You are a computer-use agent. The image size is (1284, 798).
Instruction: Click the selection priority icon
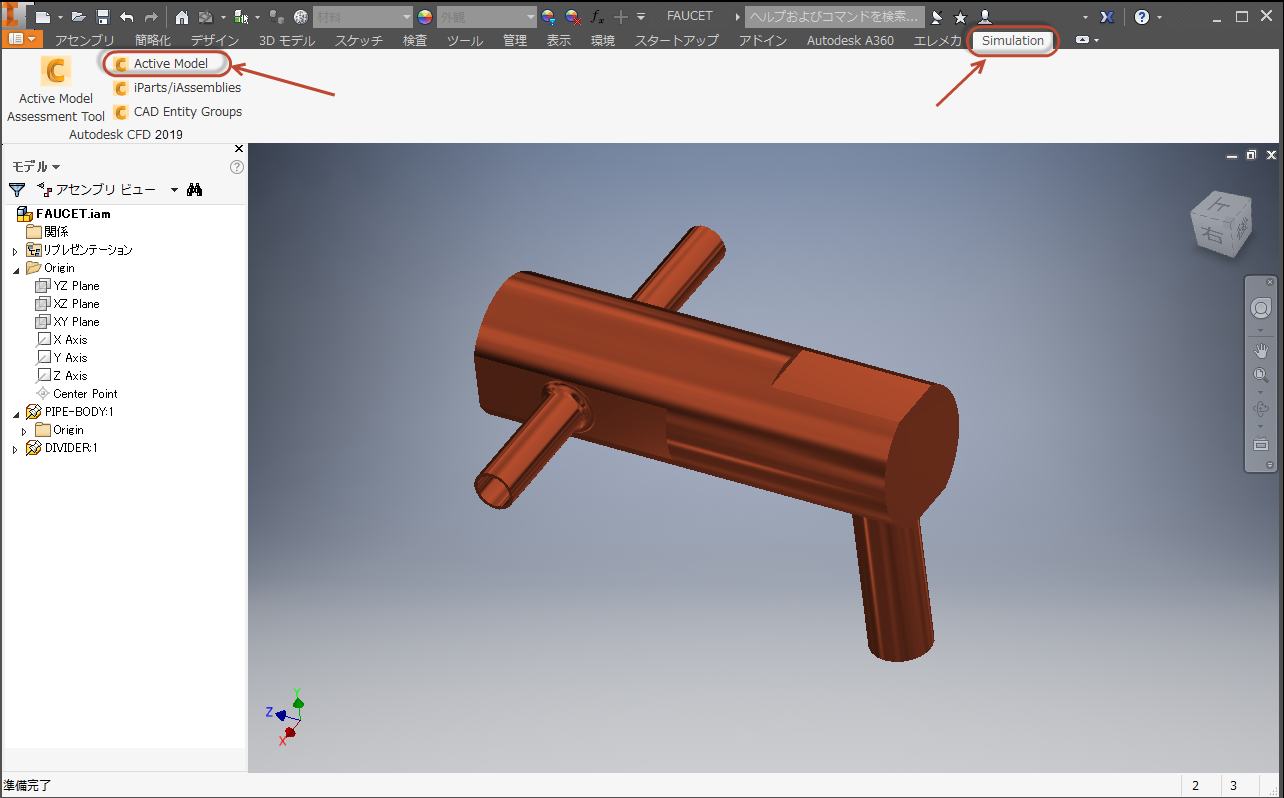point(240,17)
